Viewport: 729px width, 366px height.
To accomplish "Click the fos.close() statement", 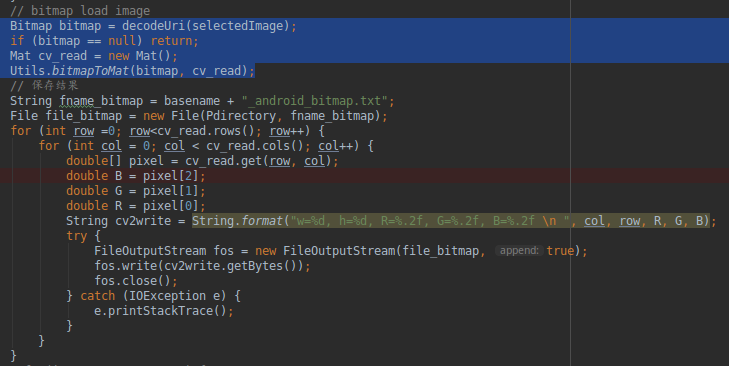I will point(136,281).
